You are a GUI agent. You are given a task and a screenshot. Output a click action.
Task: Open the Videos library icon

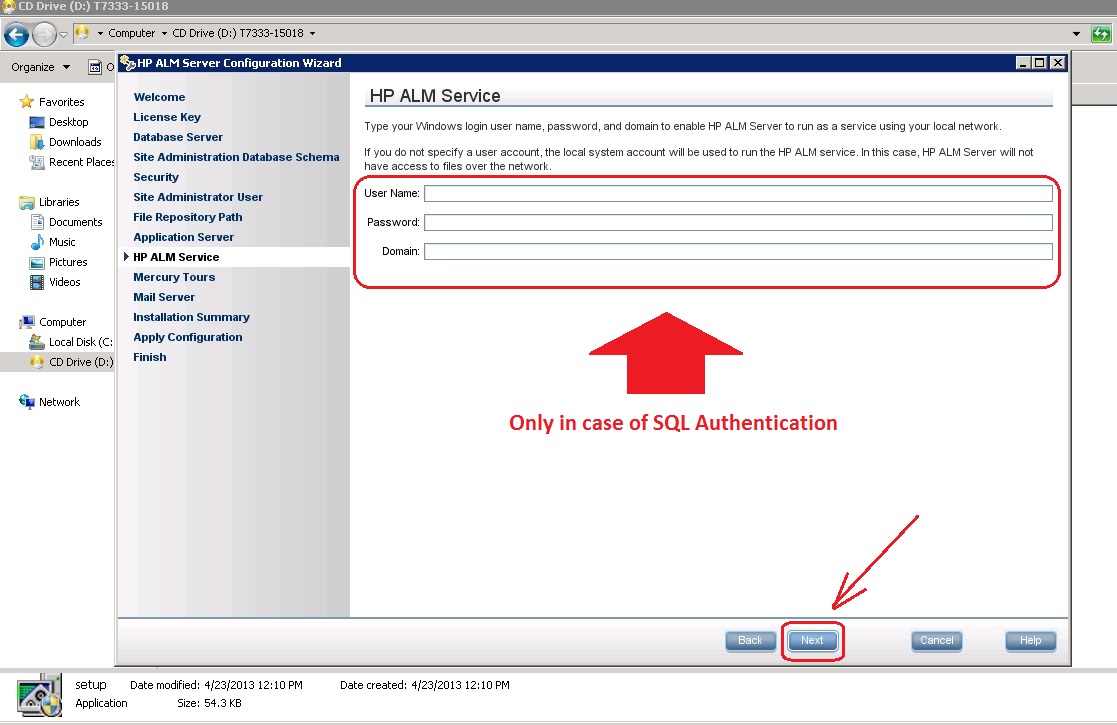37,282
